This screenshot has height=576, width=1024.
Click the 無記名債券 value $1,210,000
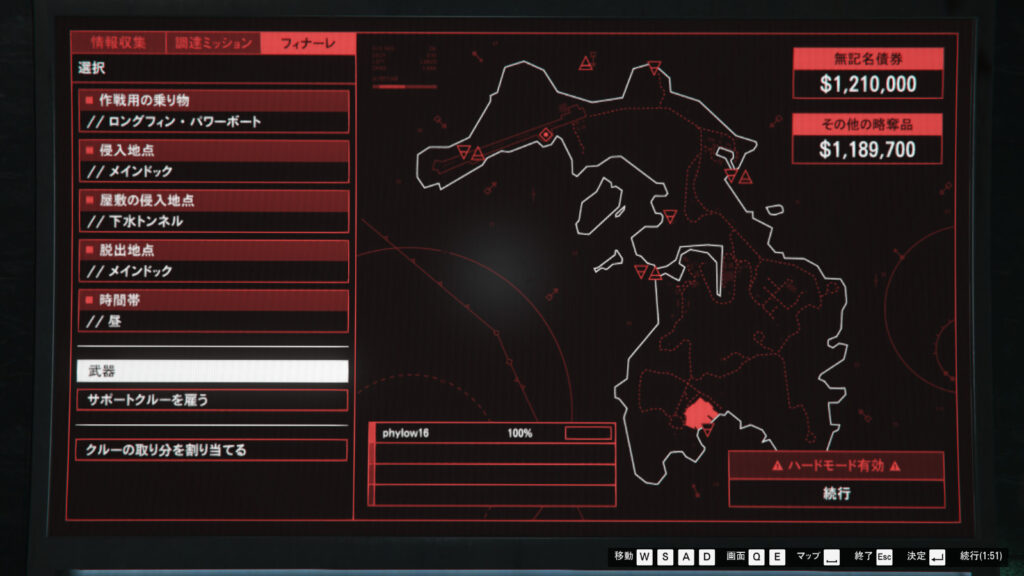(x=868, y=84)
